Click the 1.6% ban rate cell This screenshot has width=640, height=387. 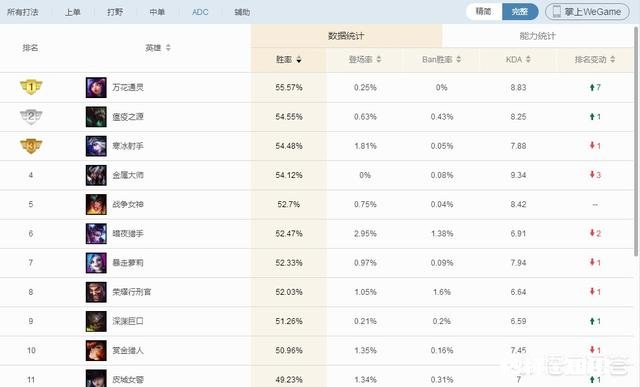click(x=442, y=292)
